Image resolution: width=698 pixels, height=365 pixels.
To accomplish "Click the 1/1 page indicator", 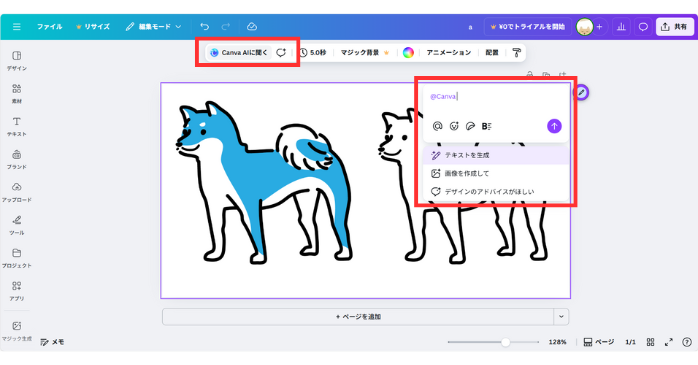I will [x=630, y=342].
